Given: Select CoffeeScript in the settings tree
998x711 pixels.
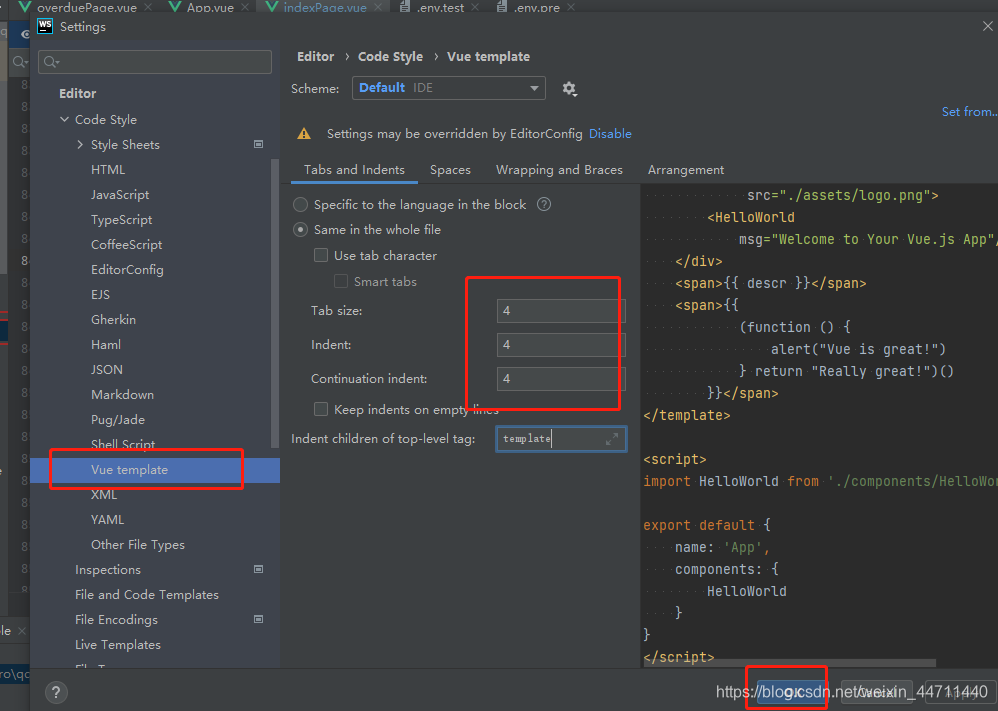Looking at the screenshot, I should [x=126, y=244].
